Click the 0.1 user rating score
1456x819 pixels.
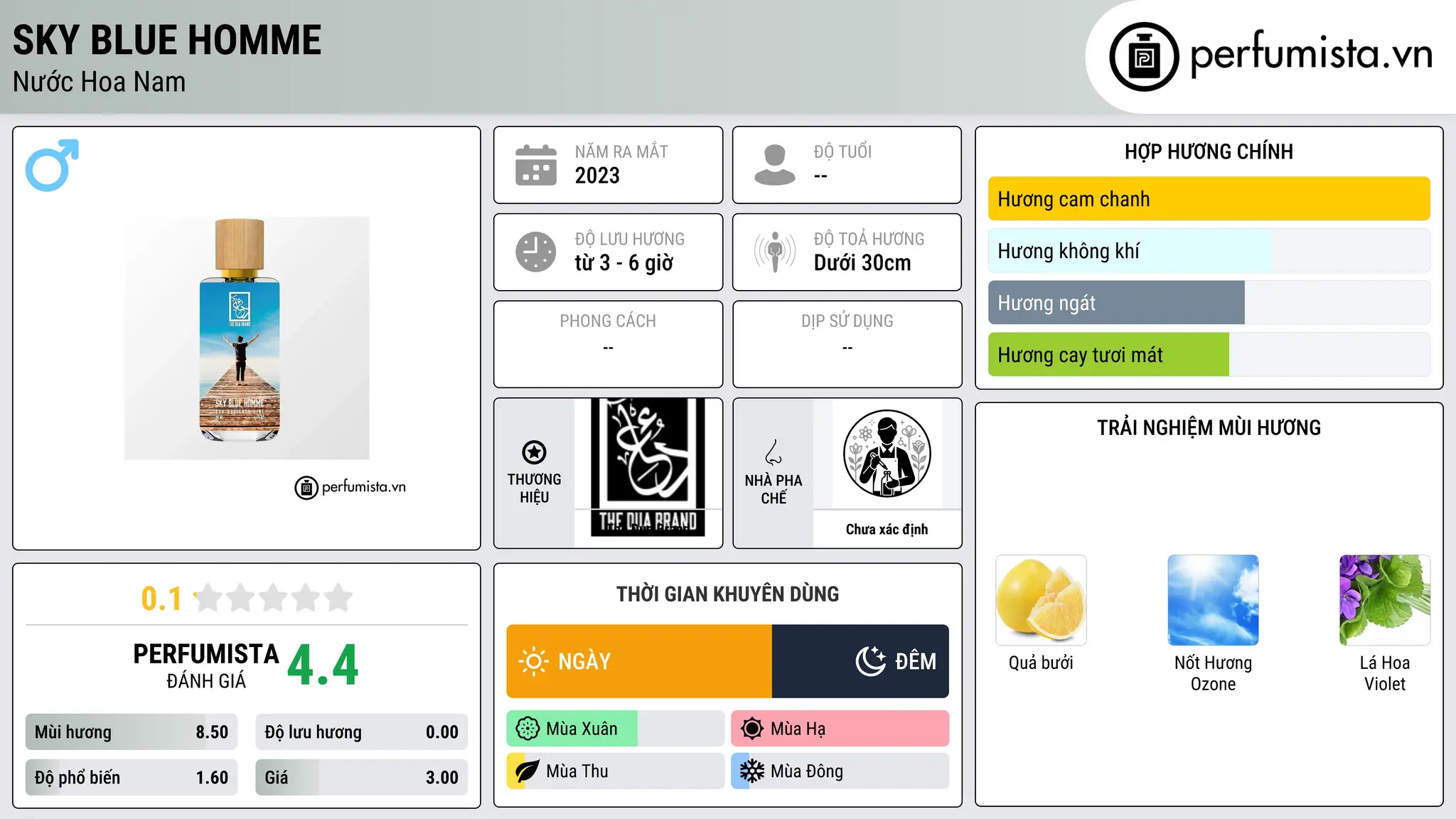(x=161, y=599)
